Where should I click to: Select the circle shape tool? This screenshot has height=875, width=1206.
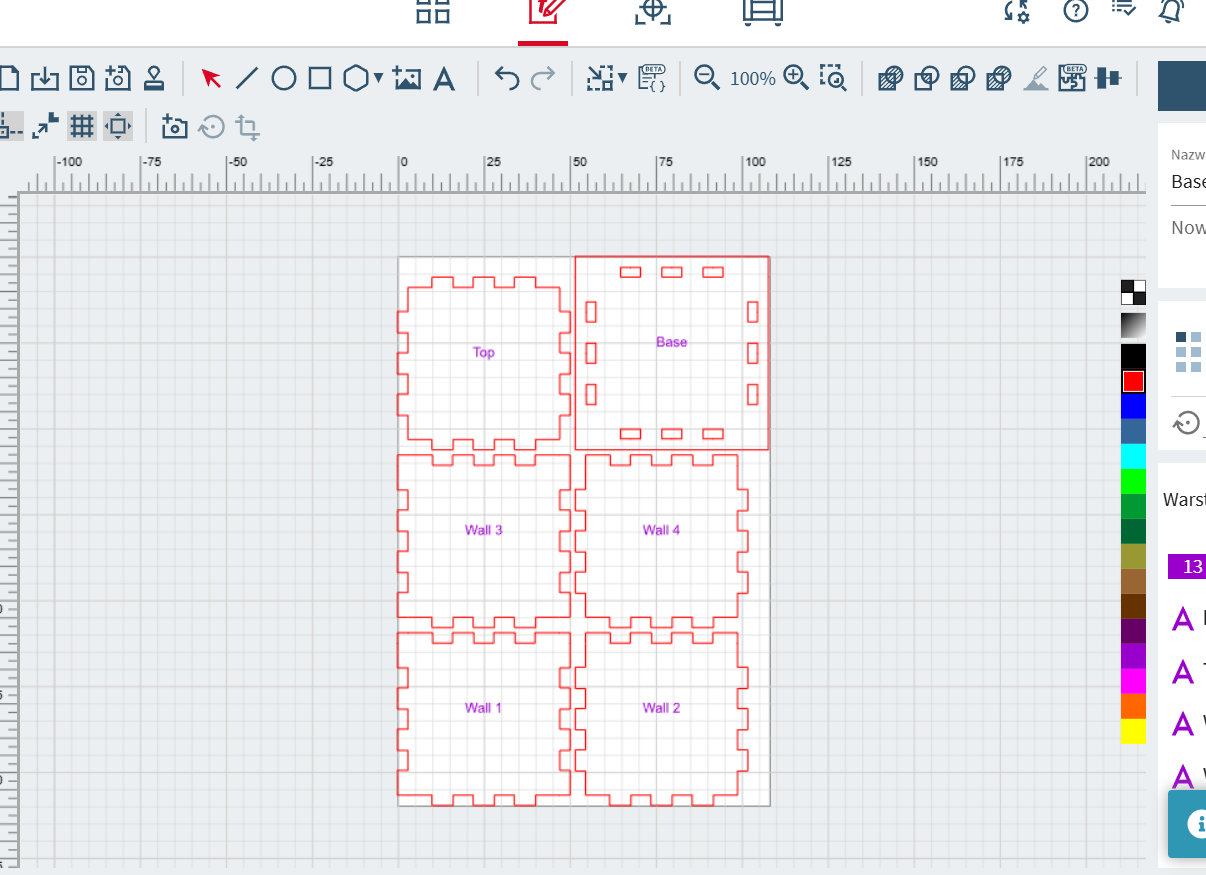click(x=284, y=78)
